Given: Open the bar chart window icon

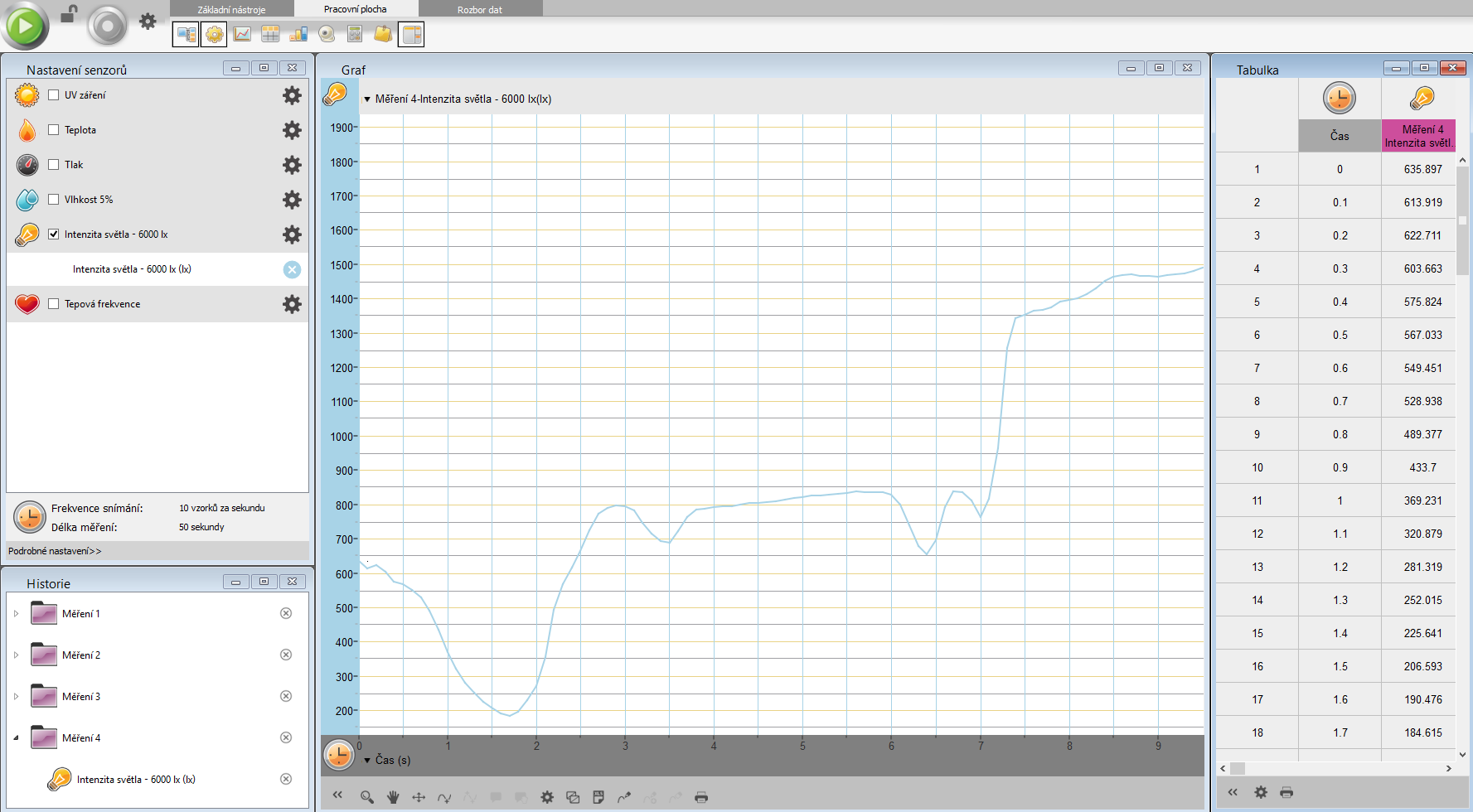Looking at the screenshot, I should [298, 34].
